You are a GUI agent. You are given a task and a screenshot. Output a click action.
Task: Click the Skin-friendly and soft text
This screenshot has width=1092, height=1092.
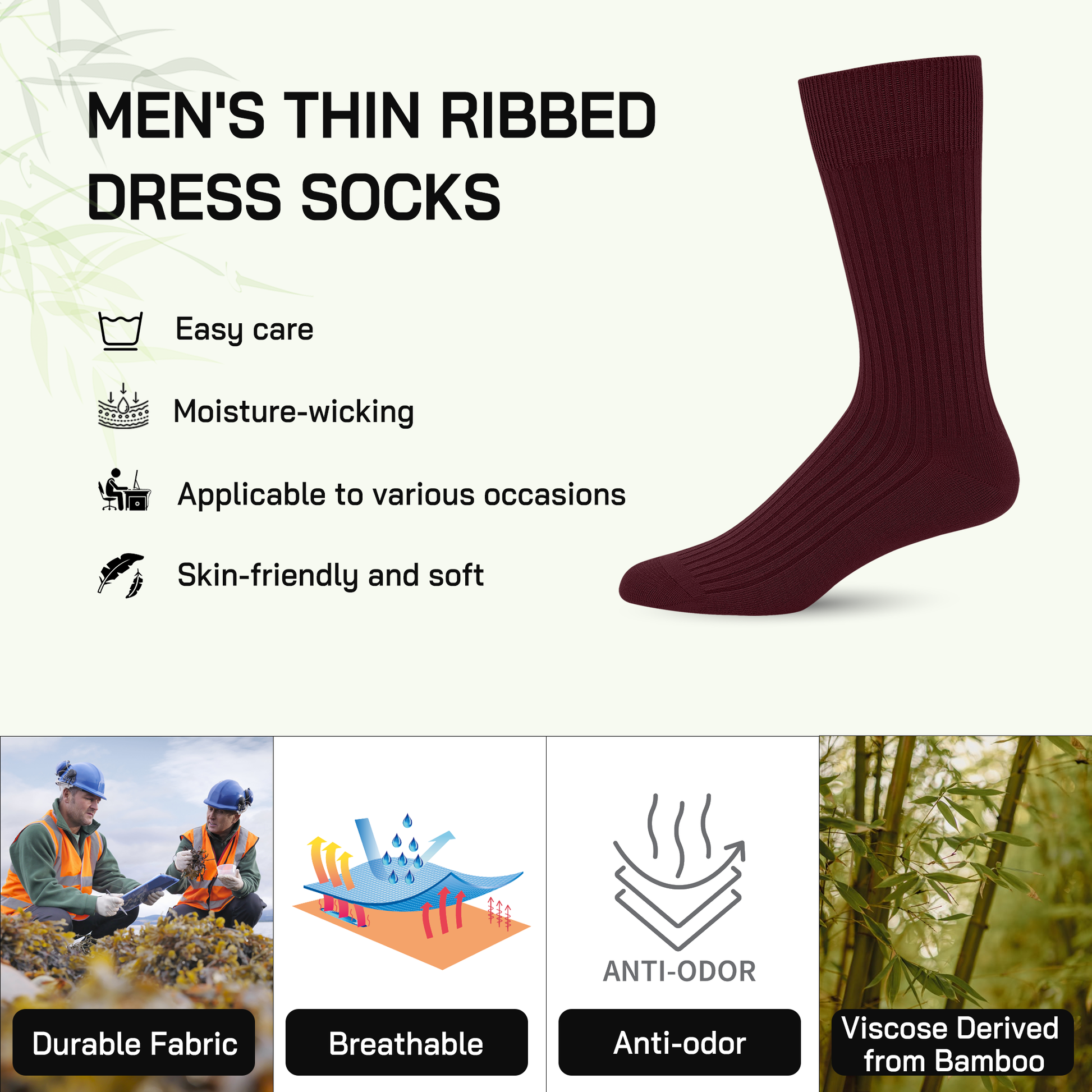point(331,576)
